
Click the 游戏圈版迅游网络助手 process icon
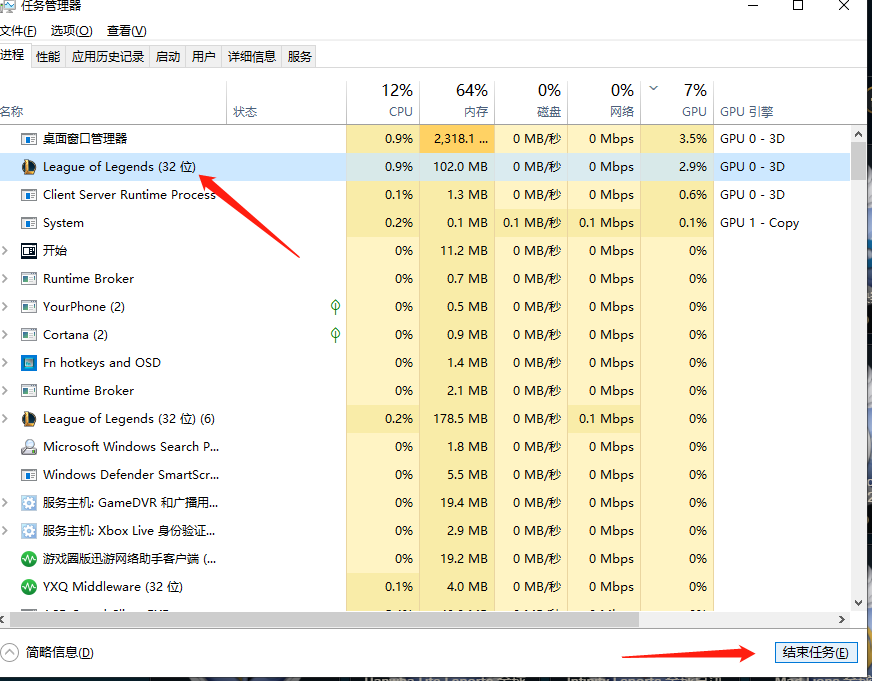pyautogui.click(x=28, y=559)
